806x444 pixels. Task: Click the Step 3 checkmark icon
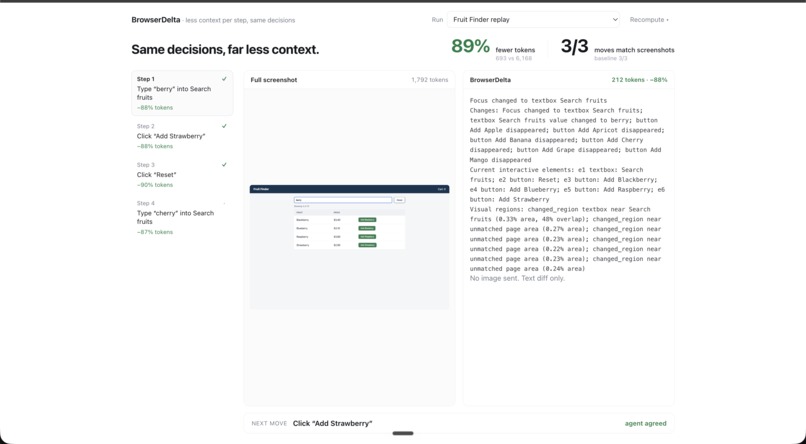point(224,164)
